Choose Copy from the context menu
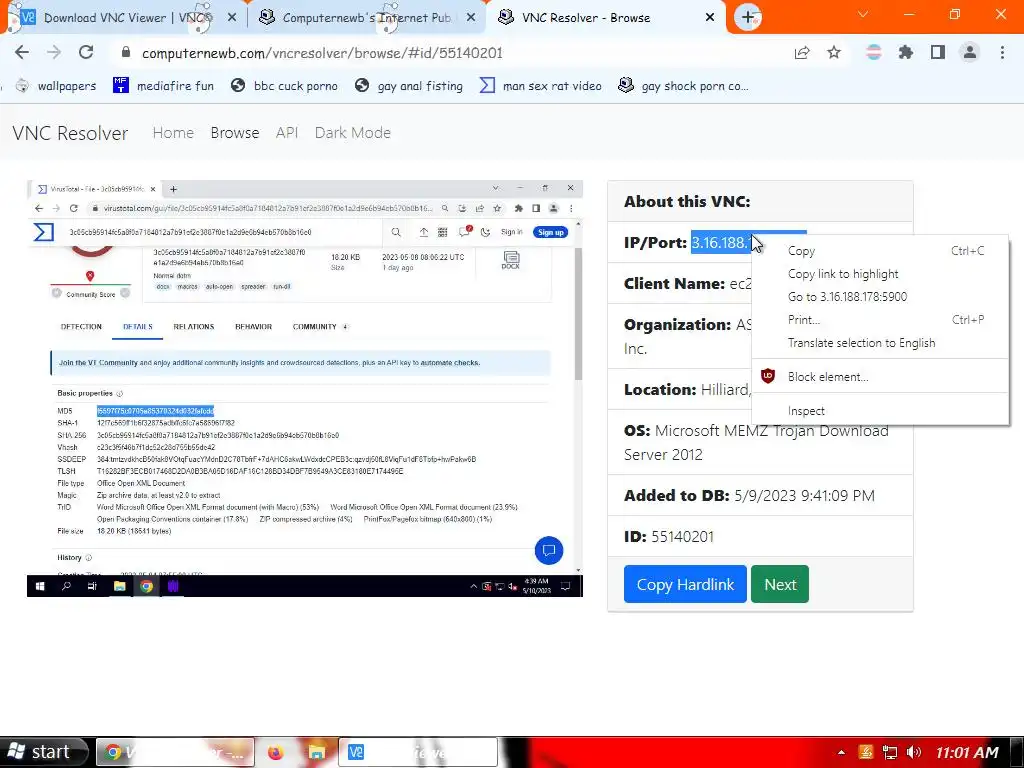Image resolution: width=1024 pixels, height=768 pixels. point(880,251)
